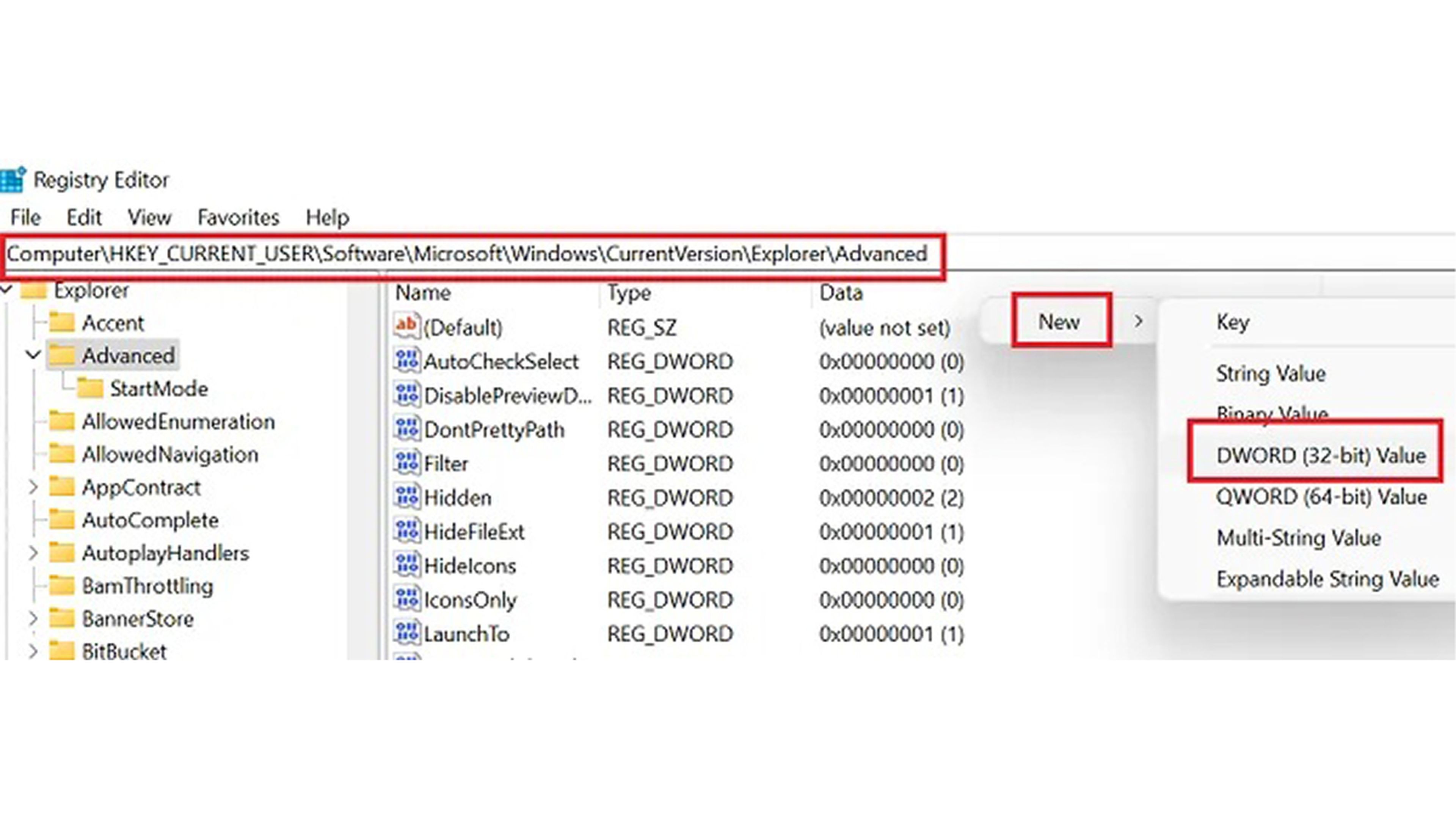This screenshot has width=1456, height=819.
Task: Click the registry path address bar
Action: click(467, 254)
